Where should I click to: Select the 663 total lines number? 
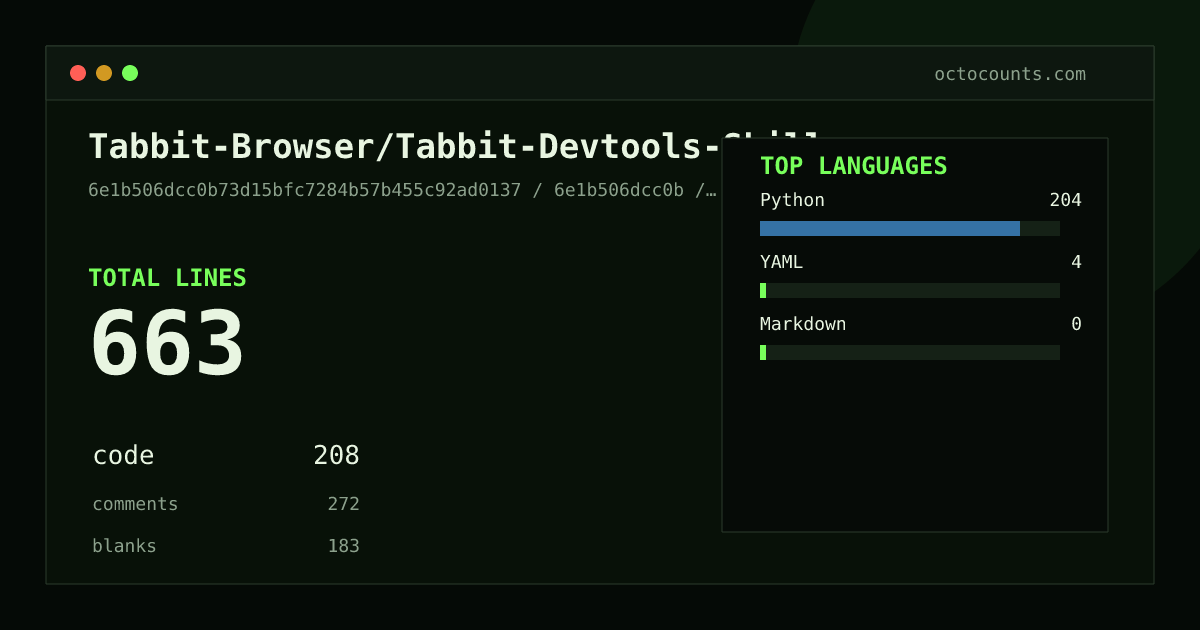(167, 343)
